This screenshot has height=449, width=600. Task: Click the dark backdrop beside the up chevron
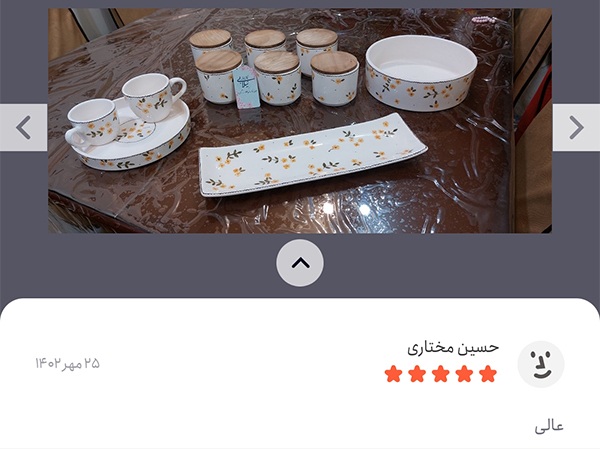coord(153,264)
